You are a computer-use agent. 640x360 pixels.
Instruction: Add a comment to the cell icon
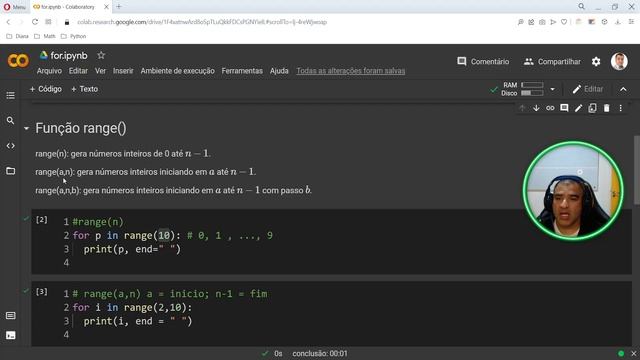click(564, 108)
